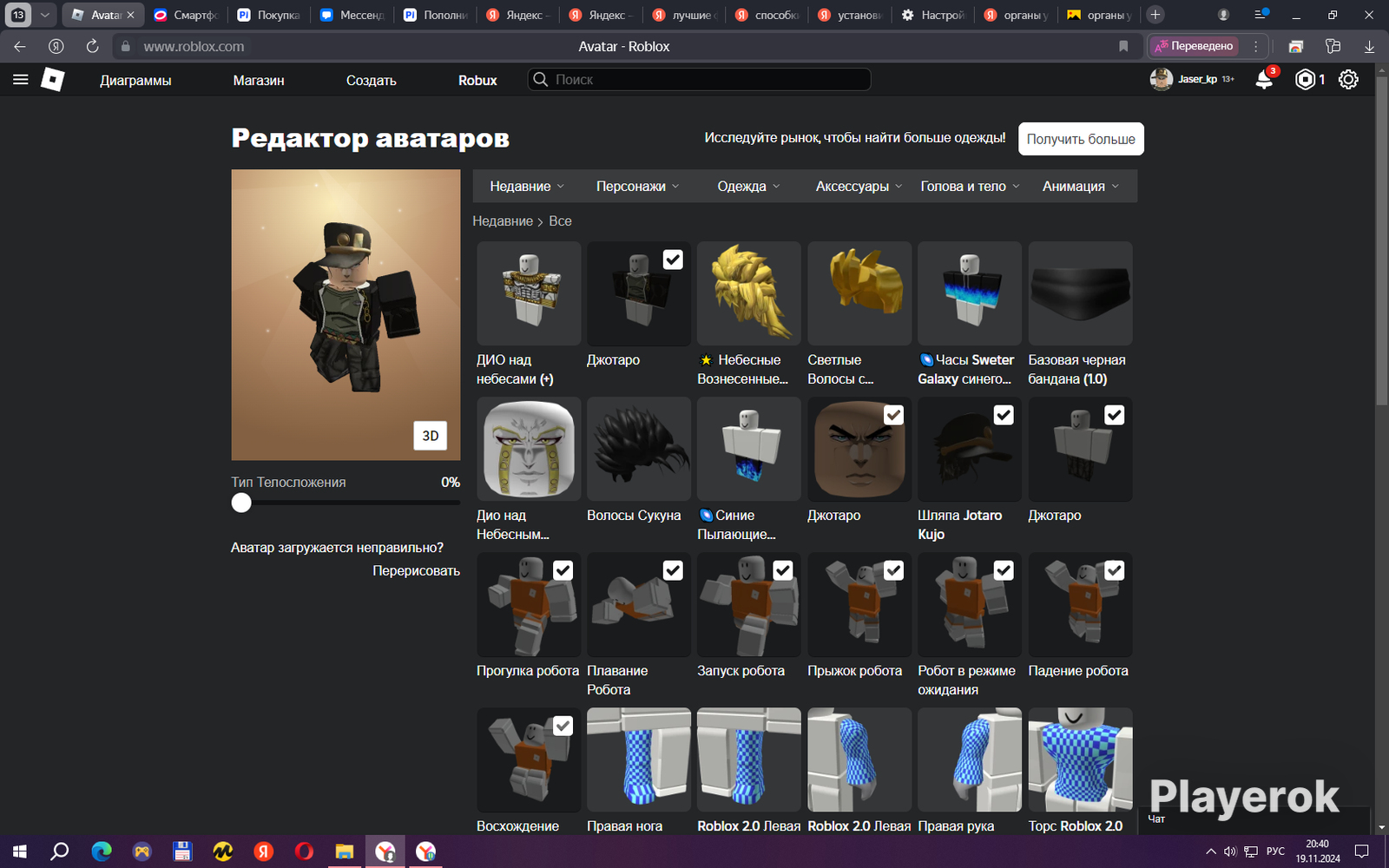Viewport: 1389px width, 868px height.
Task: Reload the page with the refresh icon
Action: (92, 47)
